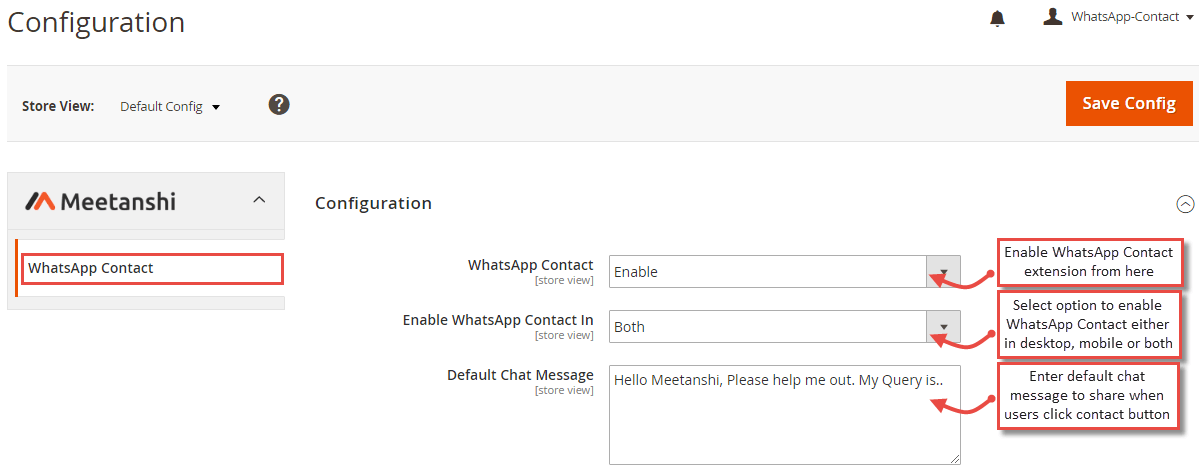Click the admin user avatar icon

(1053, 17)
